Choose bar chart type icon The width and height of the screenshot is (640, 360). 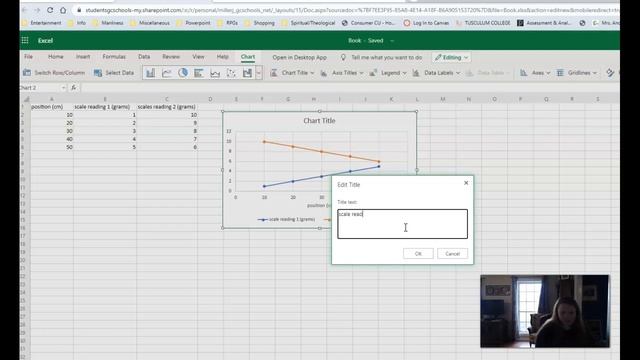coord(199,73)
